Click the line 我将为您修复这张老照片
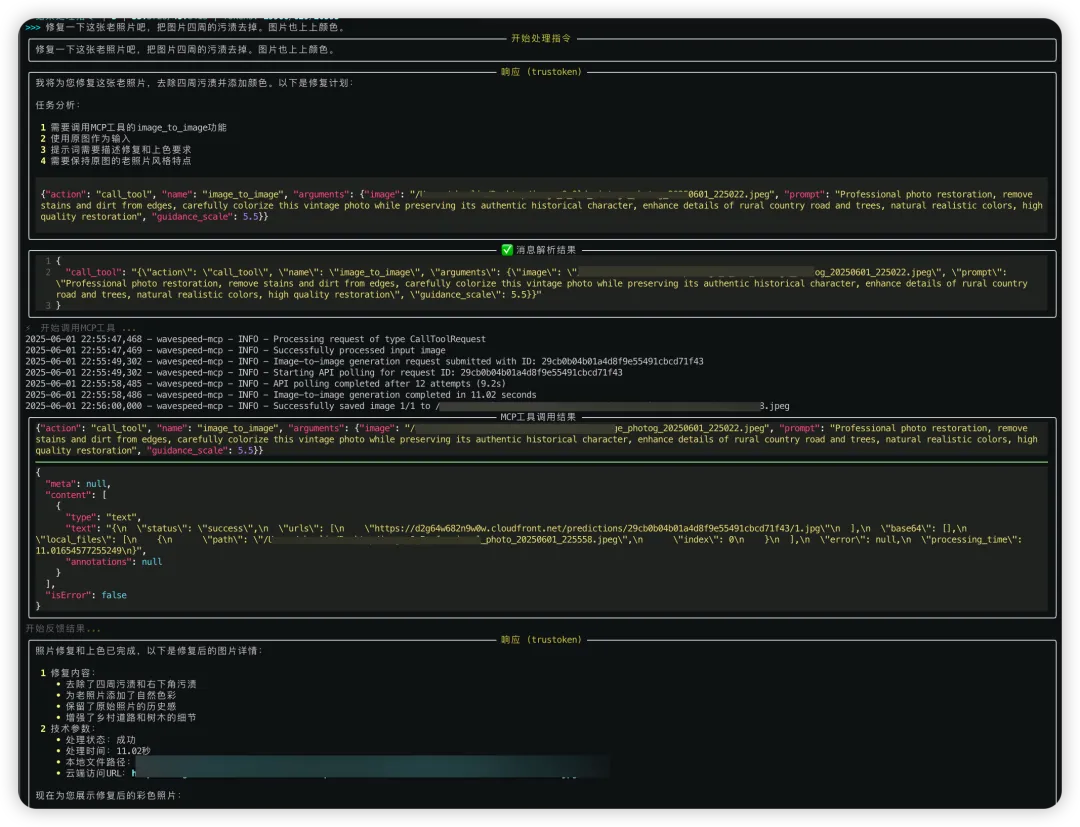This screenshot has width=1080, height=827. coord(194,83)
